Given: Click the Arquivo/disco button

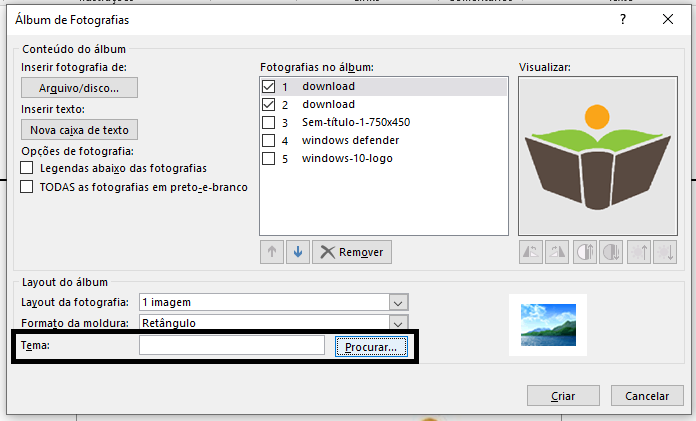Looking at the screenshot, I should (79, 88).
